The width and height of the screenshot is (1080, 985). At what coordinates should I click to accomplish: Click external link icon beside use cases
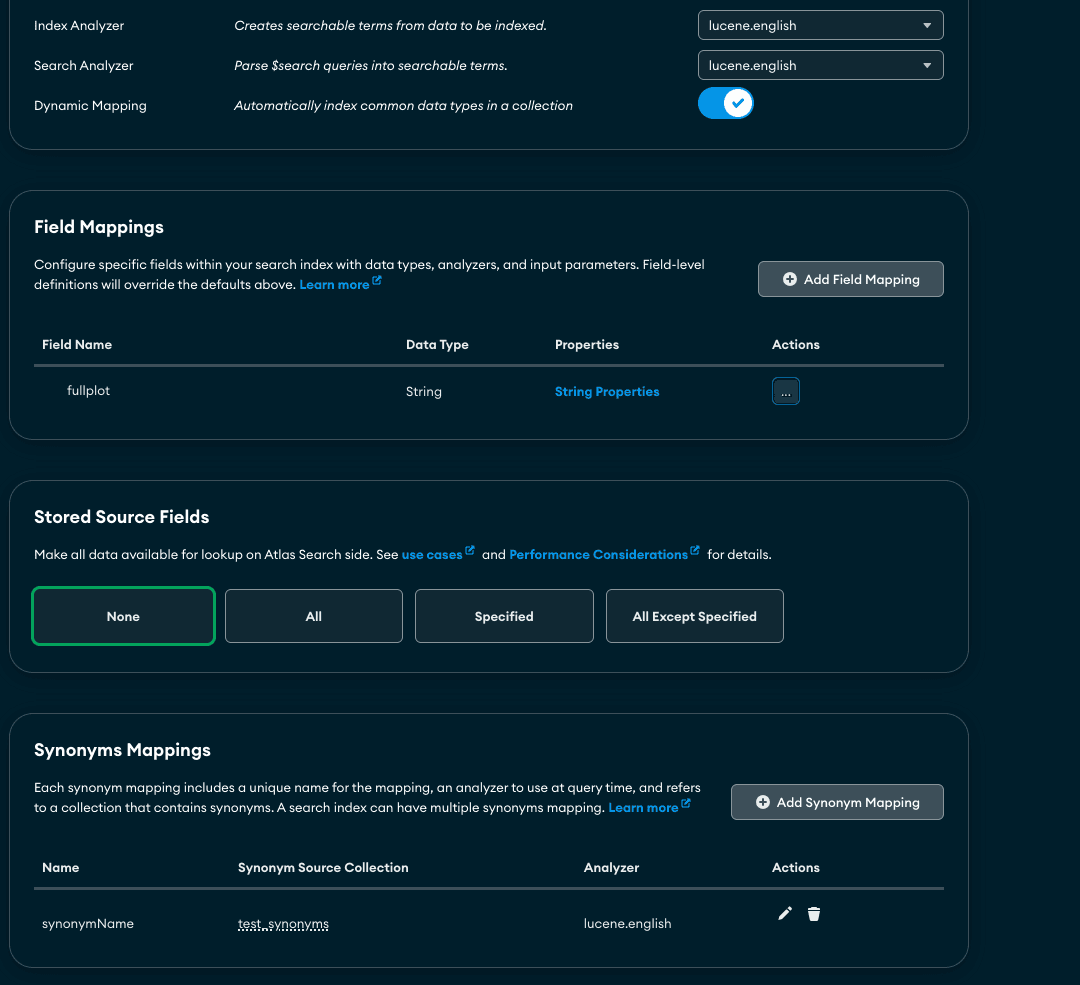click(470, 552)
